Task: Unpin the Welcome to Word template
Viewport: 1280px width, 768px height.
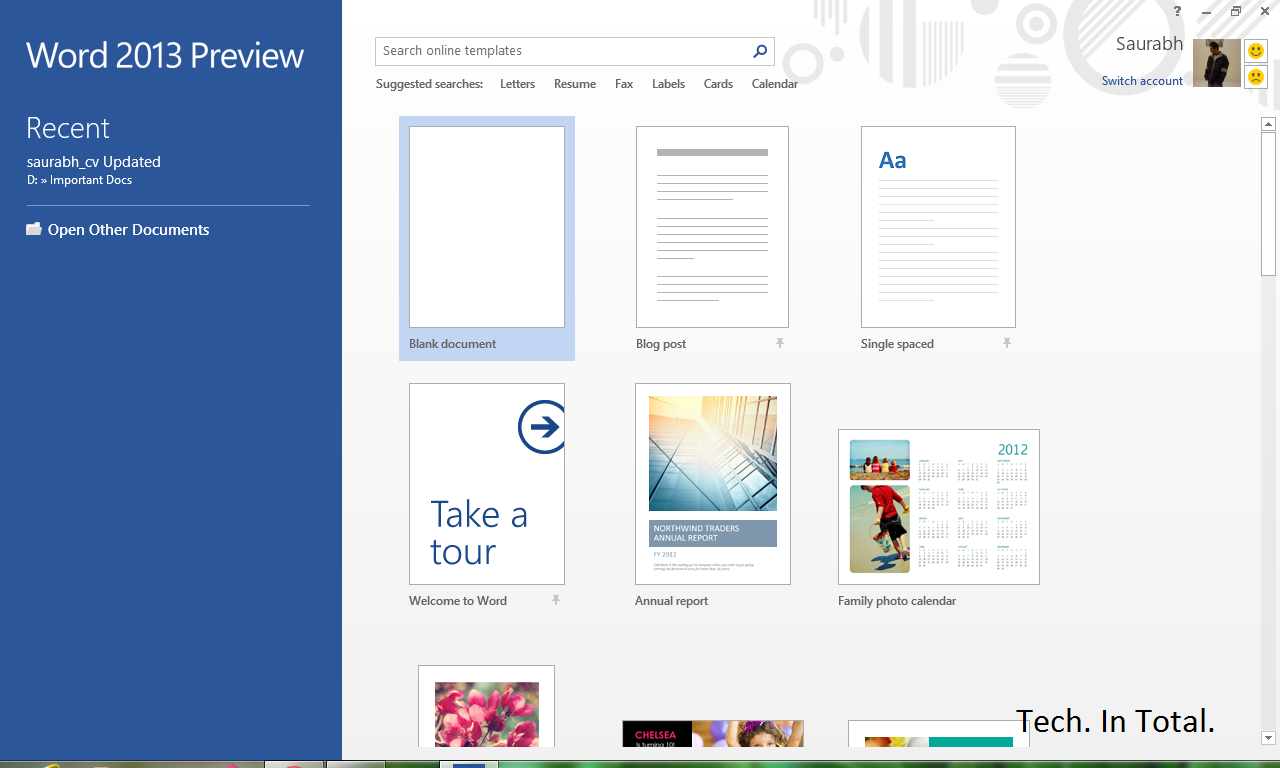Action: point(556,599)
